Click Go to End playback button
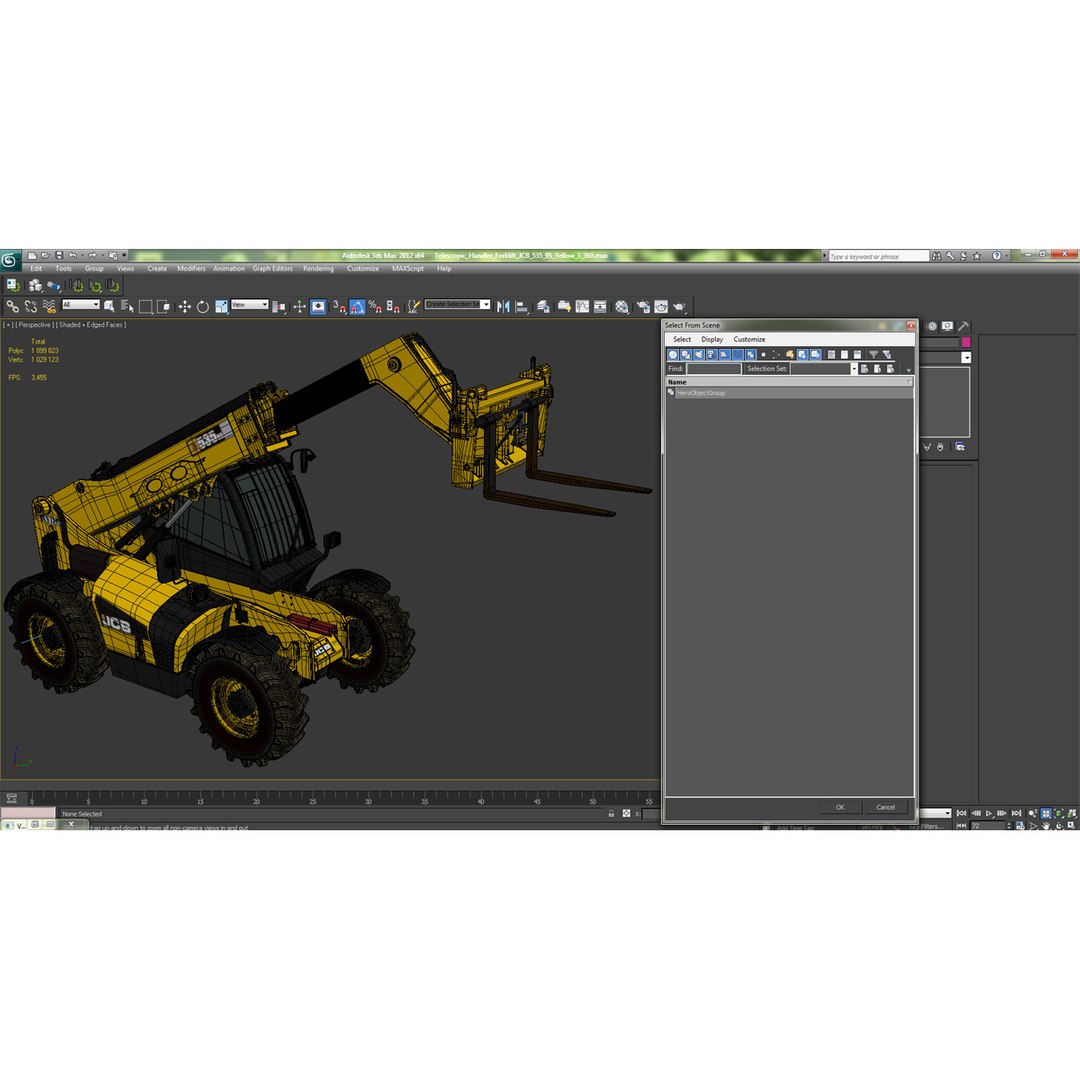Screen dimensions: 1080x1080 tap(1016, 813)
